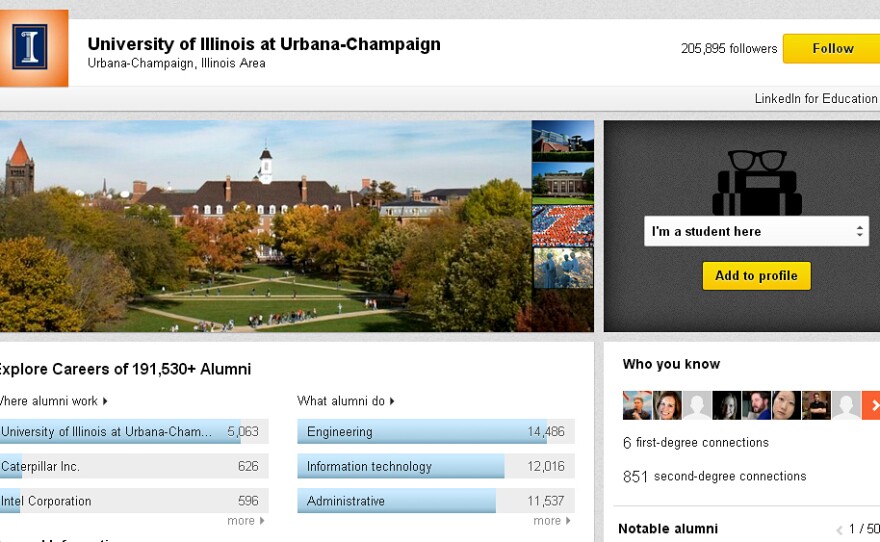Screen dimensions: 880x542
Task: Click the University of Illinois logo icon
Action: pos(31,47)
